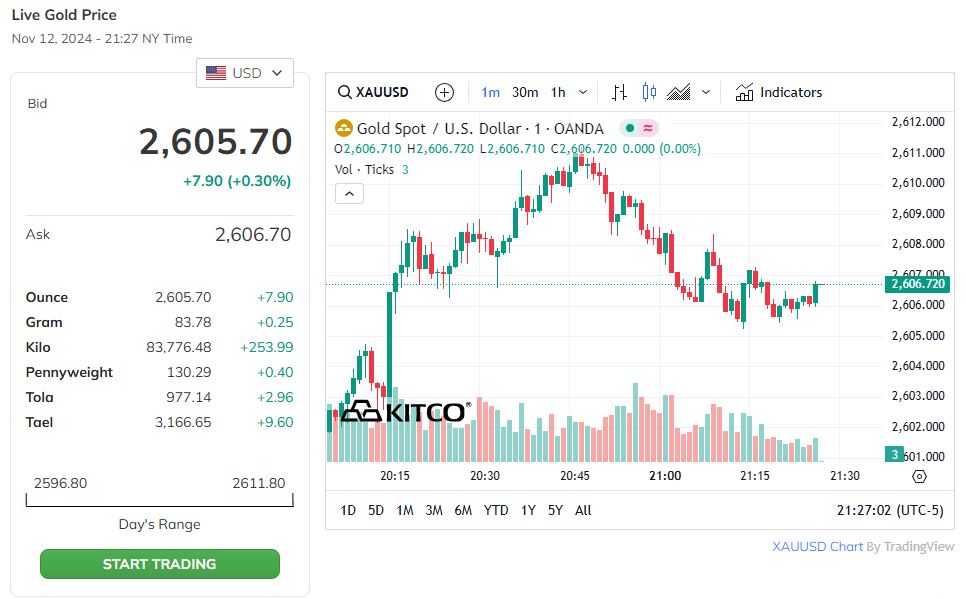Select the 1h interval

point(558,92)
